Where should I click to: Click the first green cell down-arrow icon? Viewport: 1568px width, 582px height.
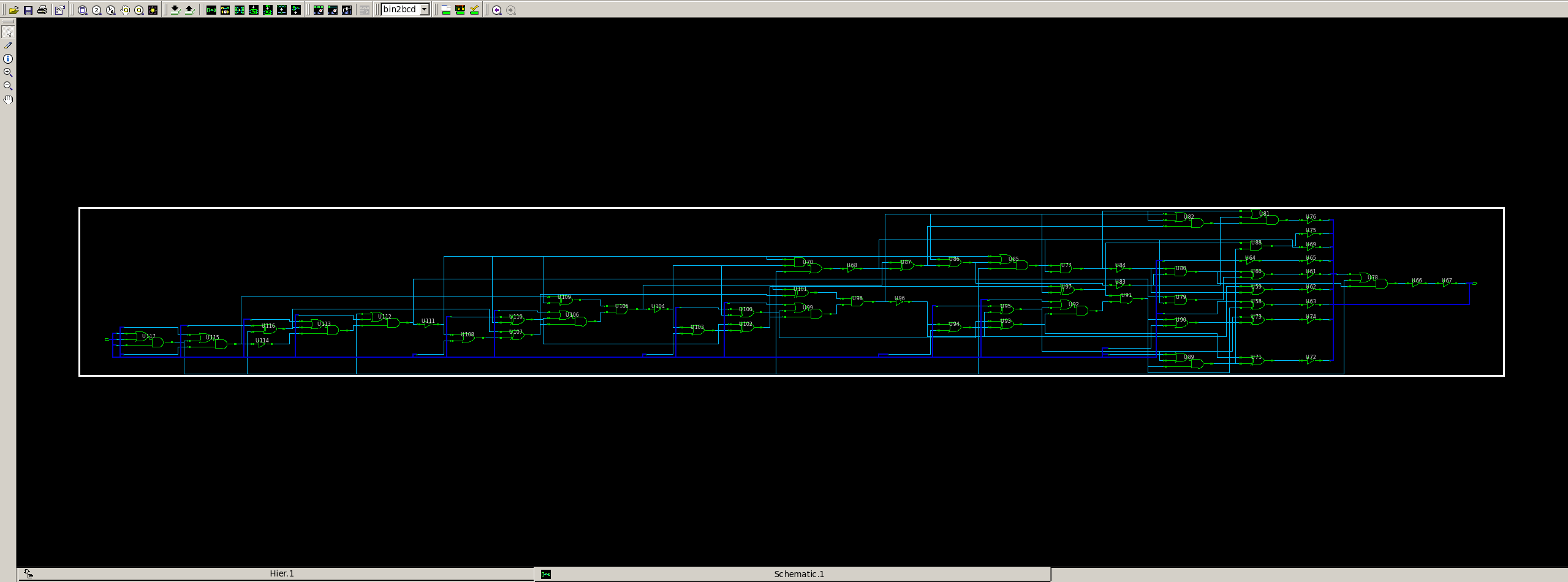[x=254, y=10]
